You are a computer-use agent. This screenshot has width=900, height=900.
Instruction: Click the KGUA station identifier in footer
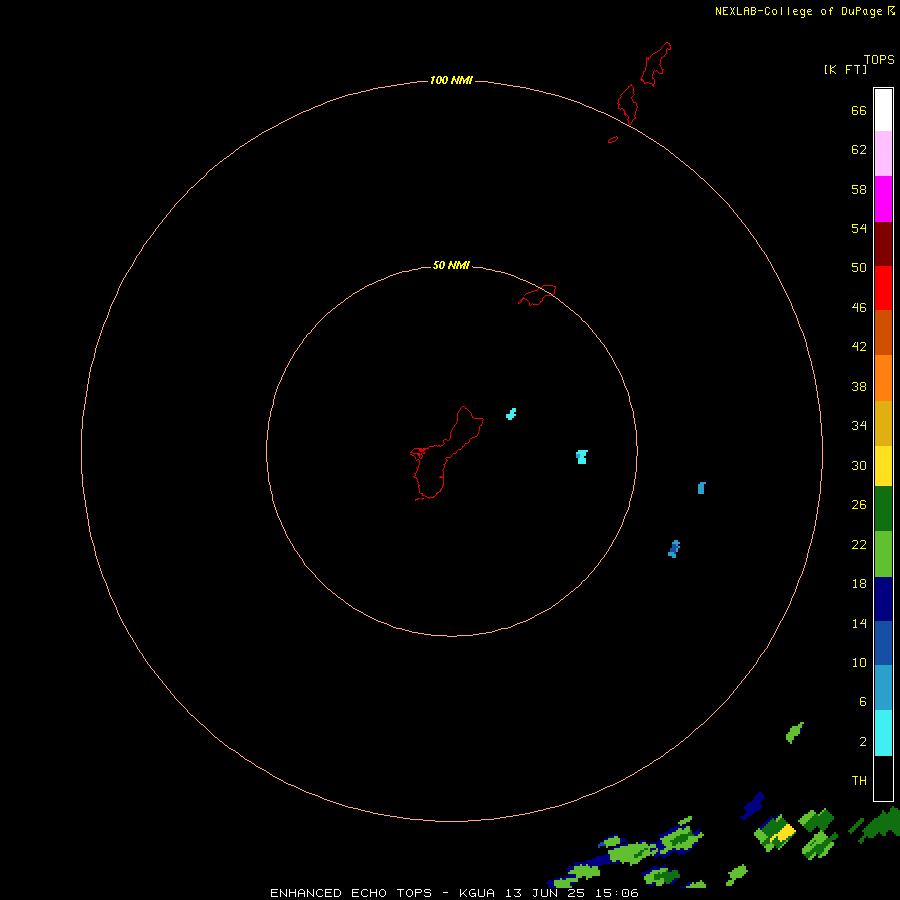coord(479,893)
